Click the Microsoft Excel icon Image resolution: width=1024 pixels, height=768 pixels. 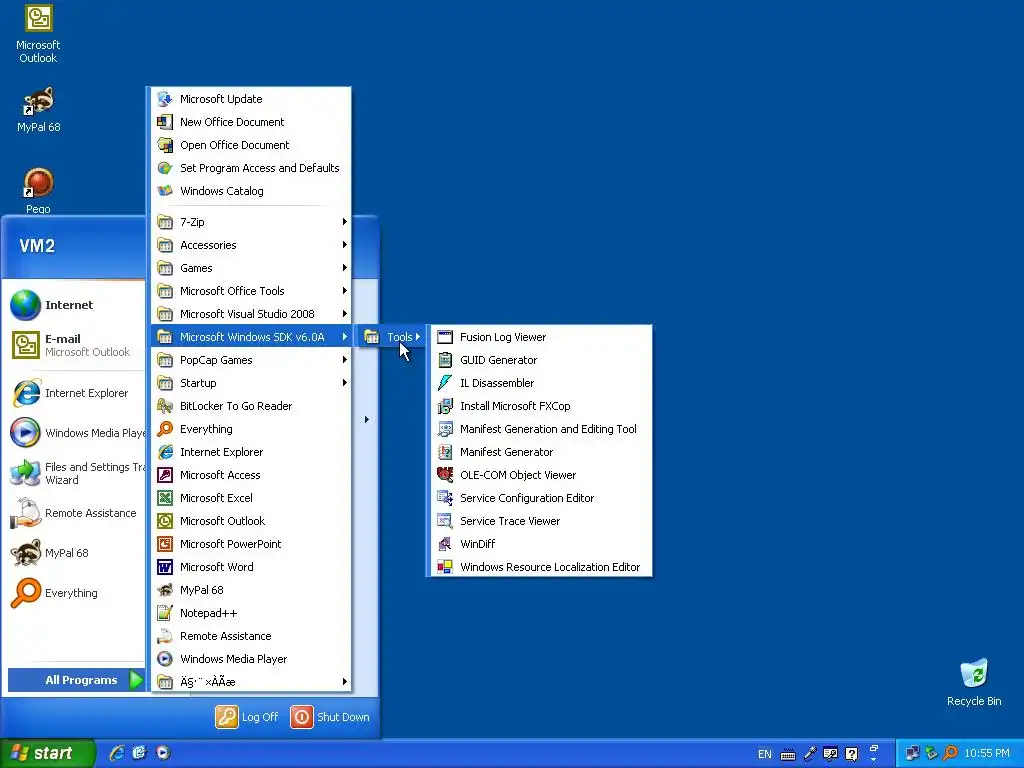coord(165,498)
